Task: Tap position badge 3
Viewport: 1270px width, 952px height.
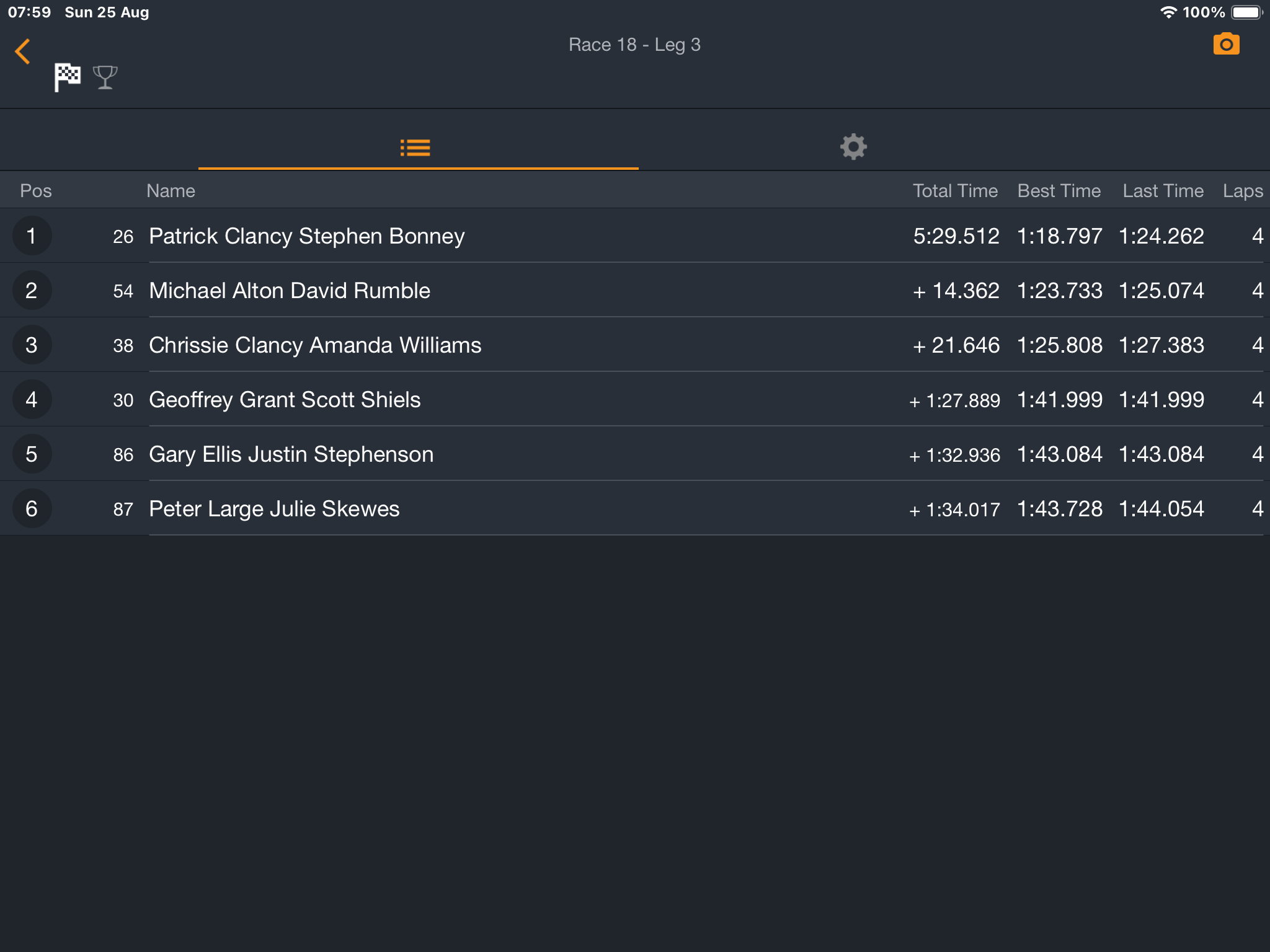Action: pyautogui.click(x=32, y=345)
